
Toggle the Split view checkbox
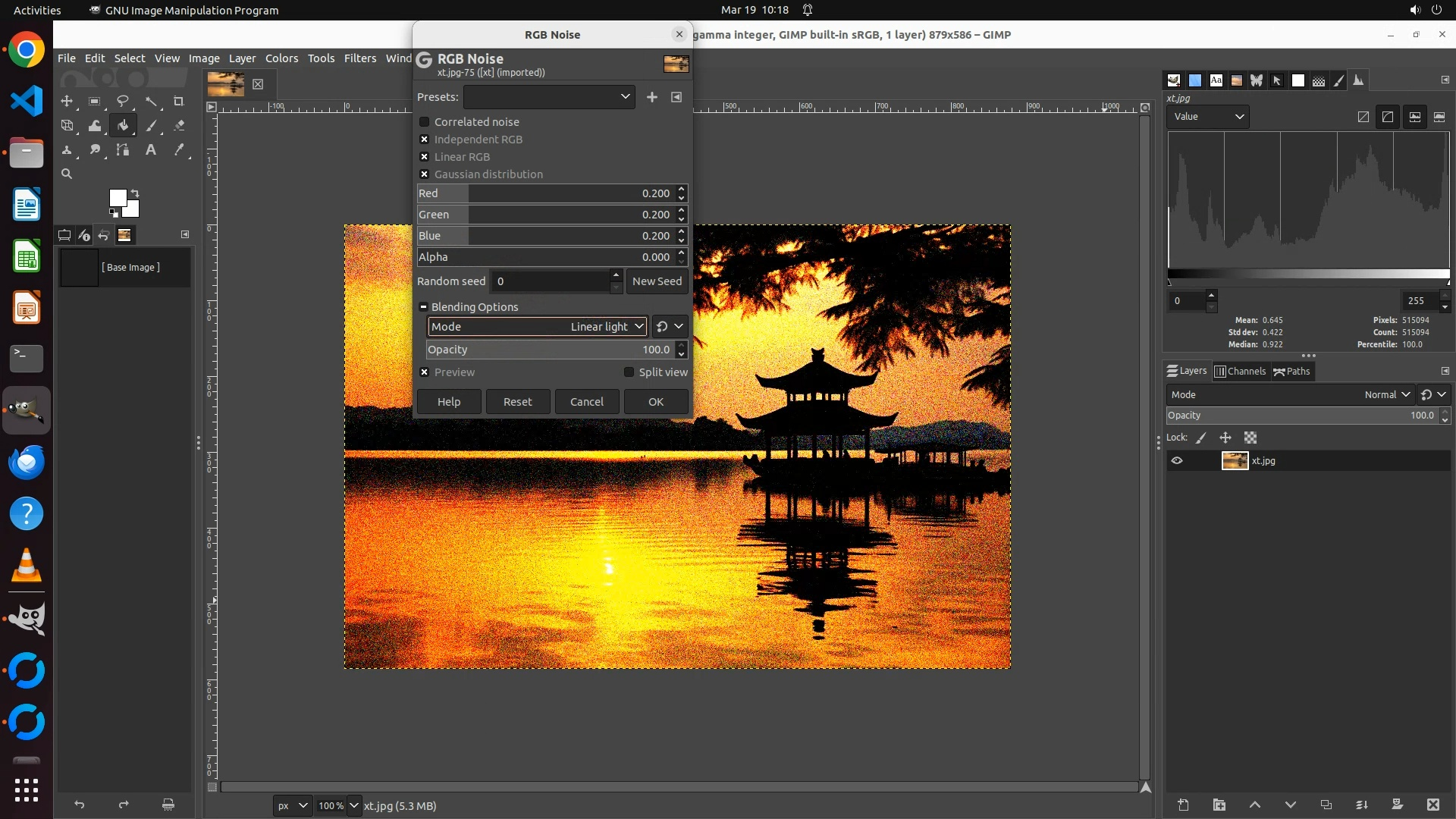[x=629, y=372]
